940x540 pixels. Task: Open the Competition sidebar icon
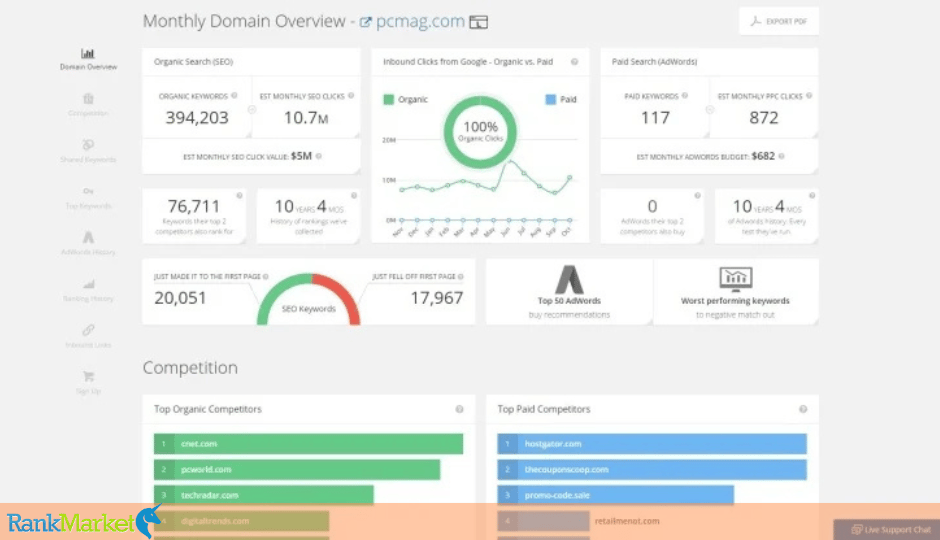(x=88, y=99)
